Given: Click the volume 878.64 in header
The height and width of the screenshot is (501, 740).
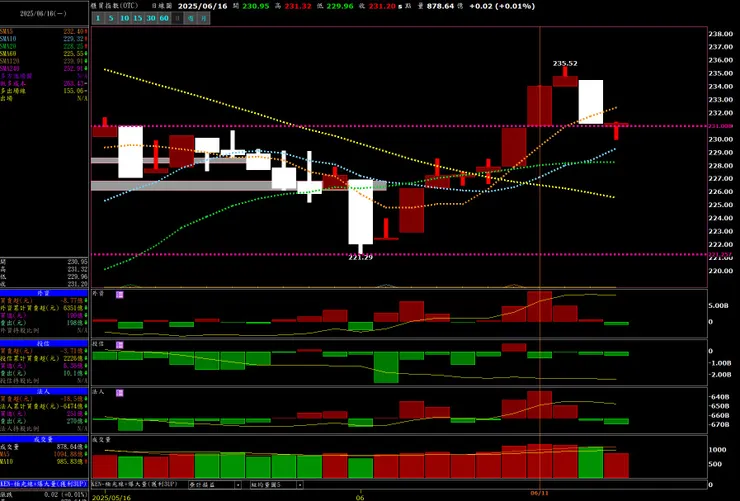Looking at the screenshot, I should click(x=440, y=6).
